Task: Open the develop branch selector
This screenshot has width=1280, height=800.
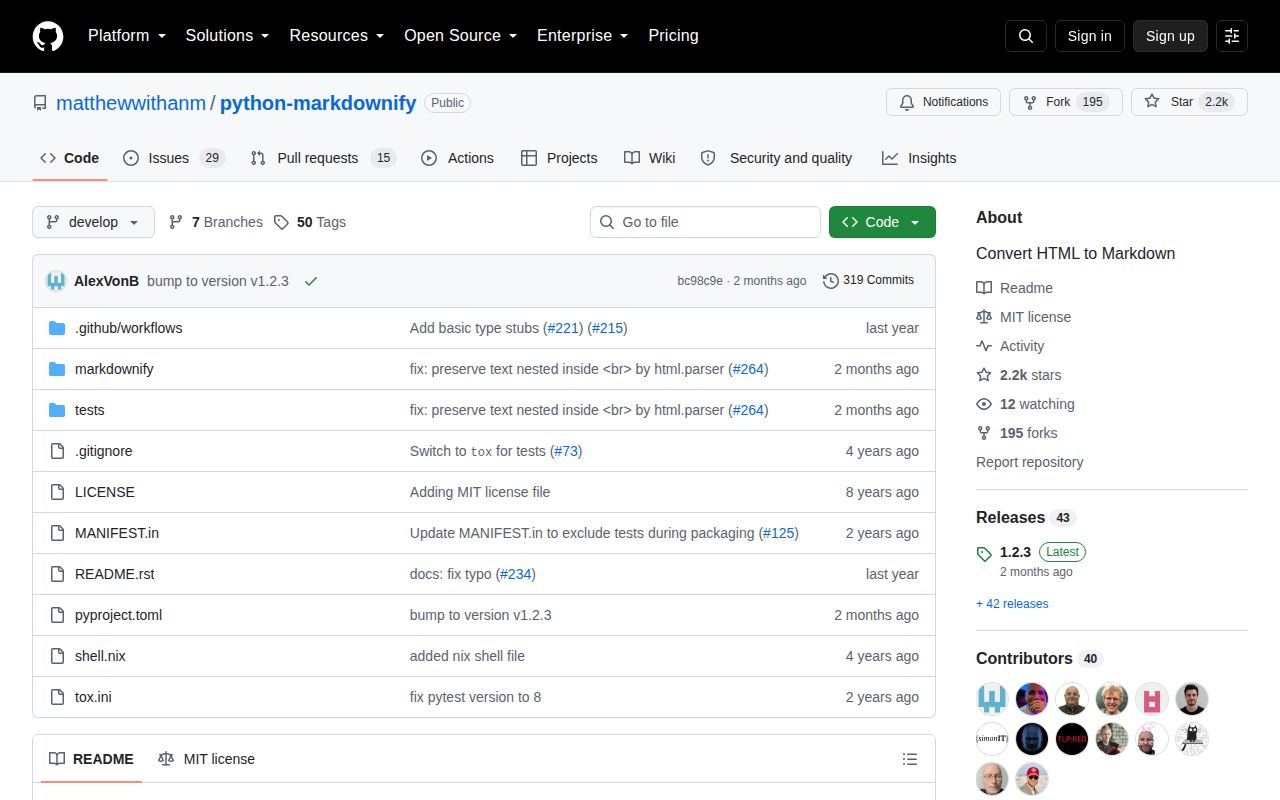Action: click(x=93, y=222)
